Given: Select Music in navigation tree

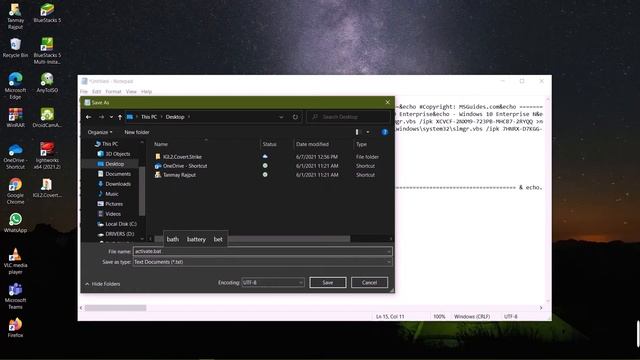Looking at the screenshot, I should [112, 194].
